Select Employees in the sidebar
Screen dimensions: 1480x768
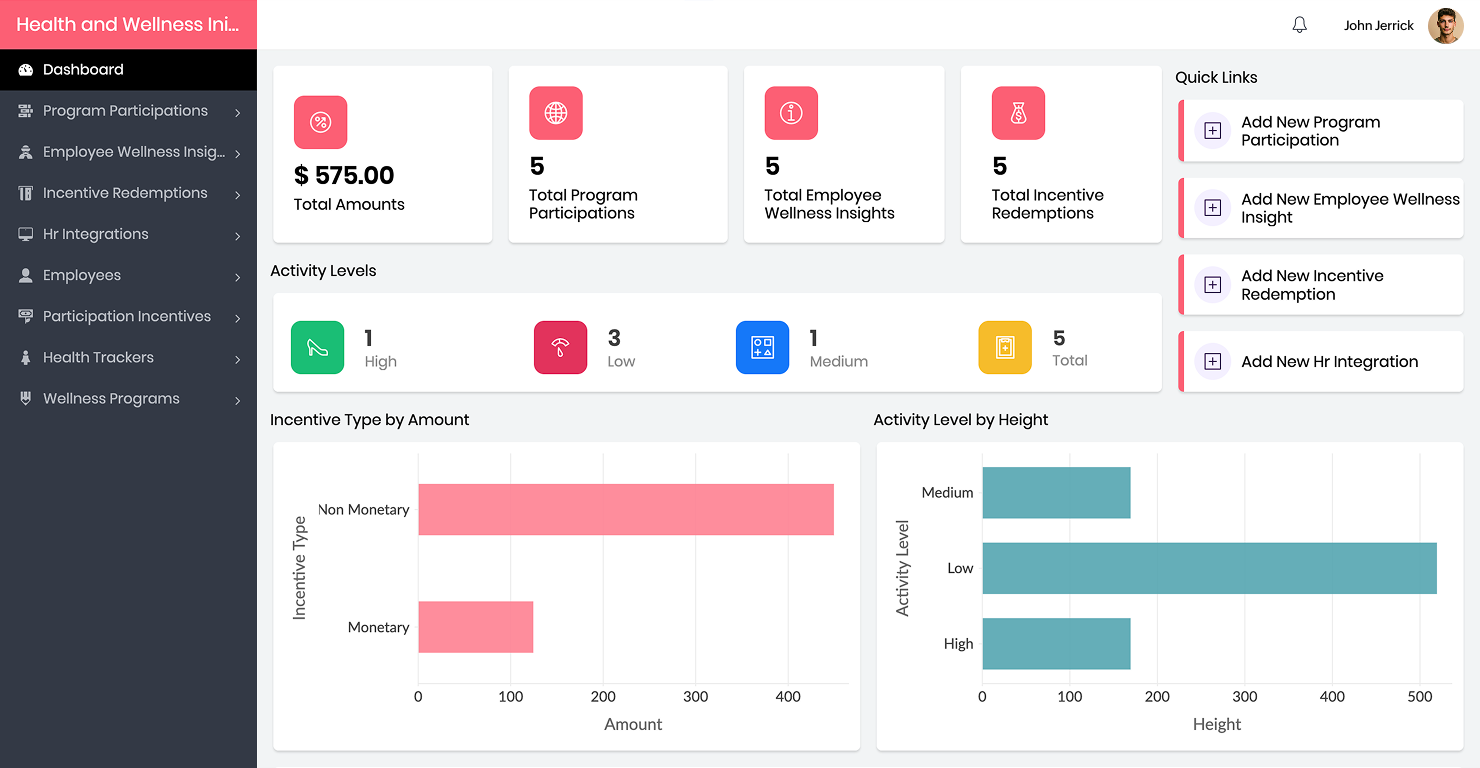tap(82, 275)
